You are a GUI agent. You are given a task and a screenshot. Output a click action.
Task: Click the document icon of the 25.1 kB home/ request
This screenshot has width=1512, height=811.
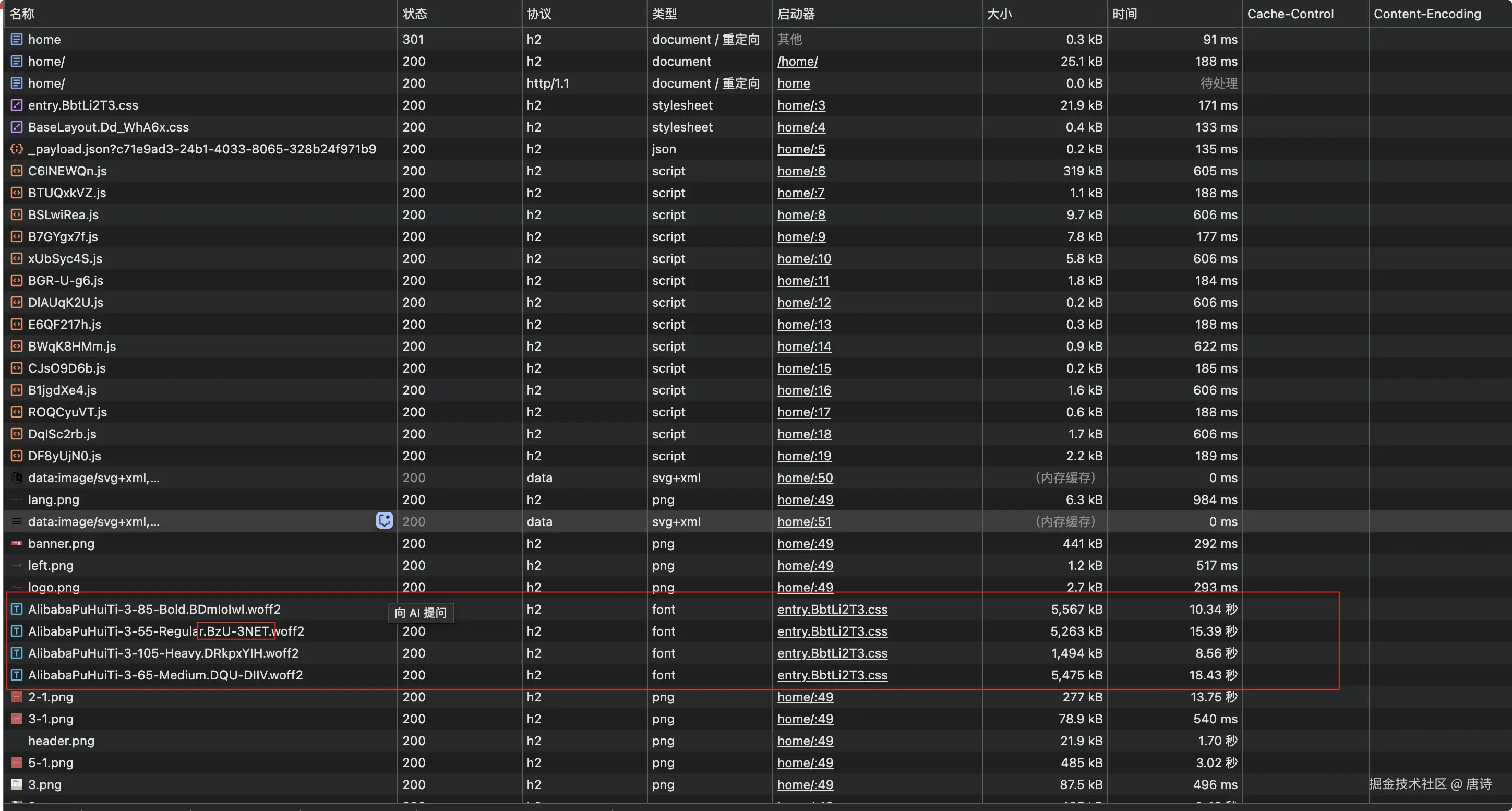(17, 61)
